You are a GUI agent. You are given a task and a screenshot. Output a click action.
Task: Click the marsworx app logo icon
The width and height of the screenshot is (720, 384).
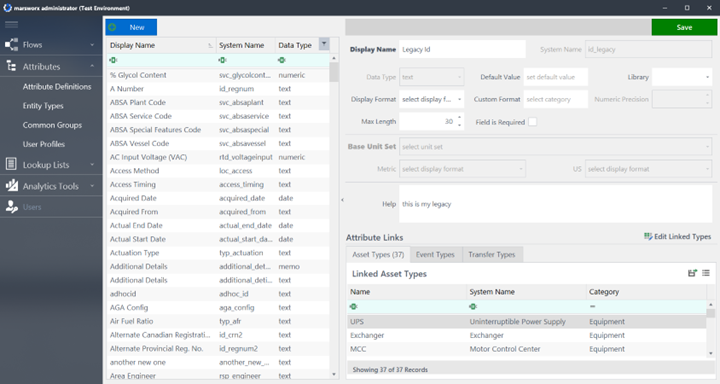7,8
